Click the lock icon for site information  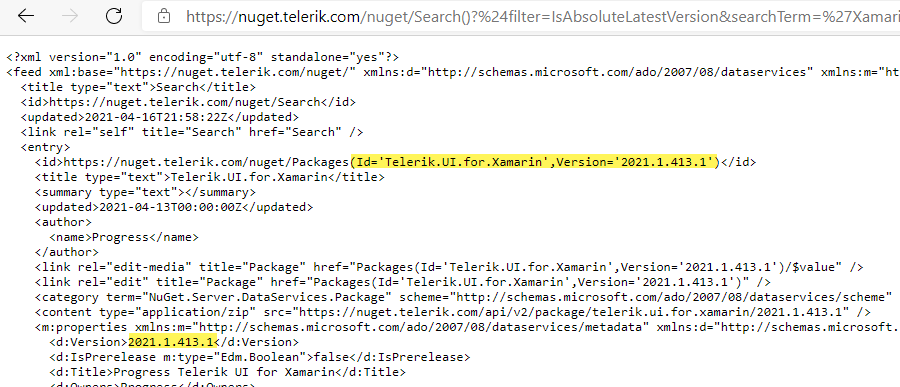pos(164,16)
